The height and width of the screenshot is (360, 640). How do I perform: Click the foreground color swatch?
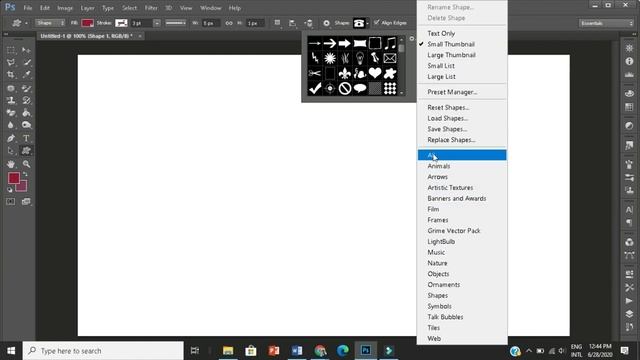pyautogui.click(x=13, y=178)
